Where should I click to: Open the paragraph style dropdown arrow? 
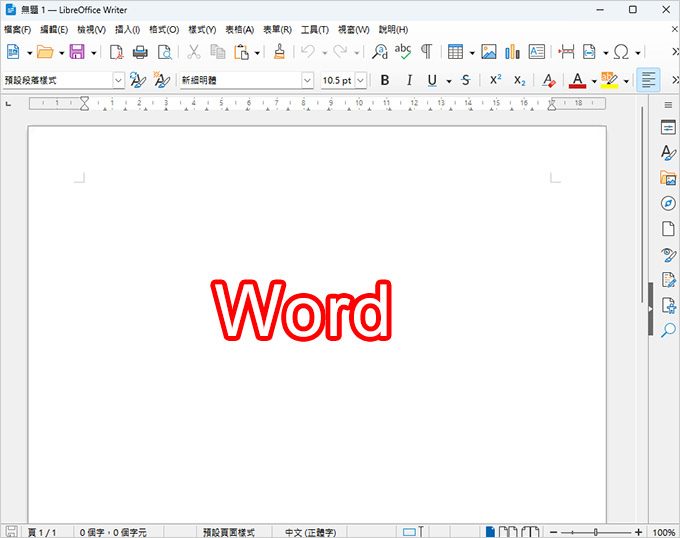pyautogui.click(x=118, y=80)
